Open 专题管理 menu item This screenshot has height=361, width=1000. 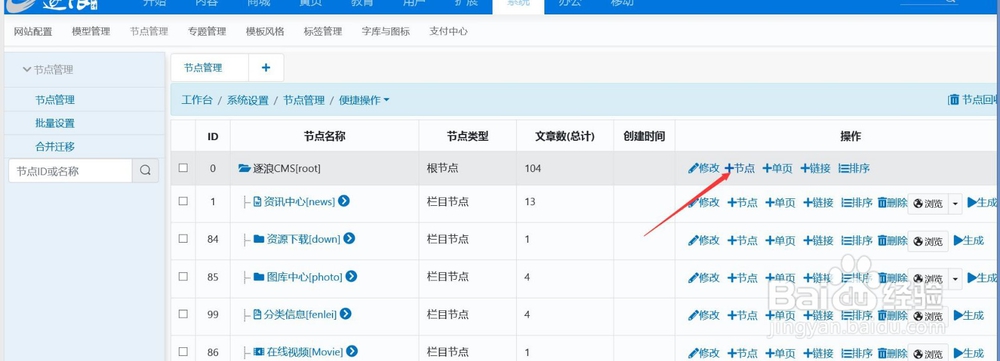207,31
